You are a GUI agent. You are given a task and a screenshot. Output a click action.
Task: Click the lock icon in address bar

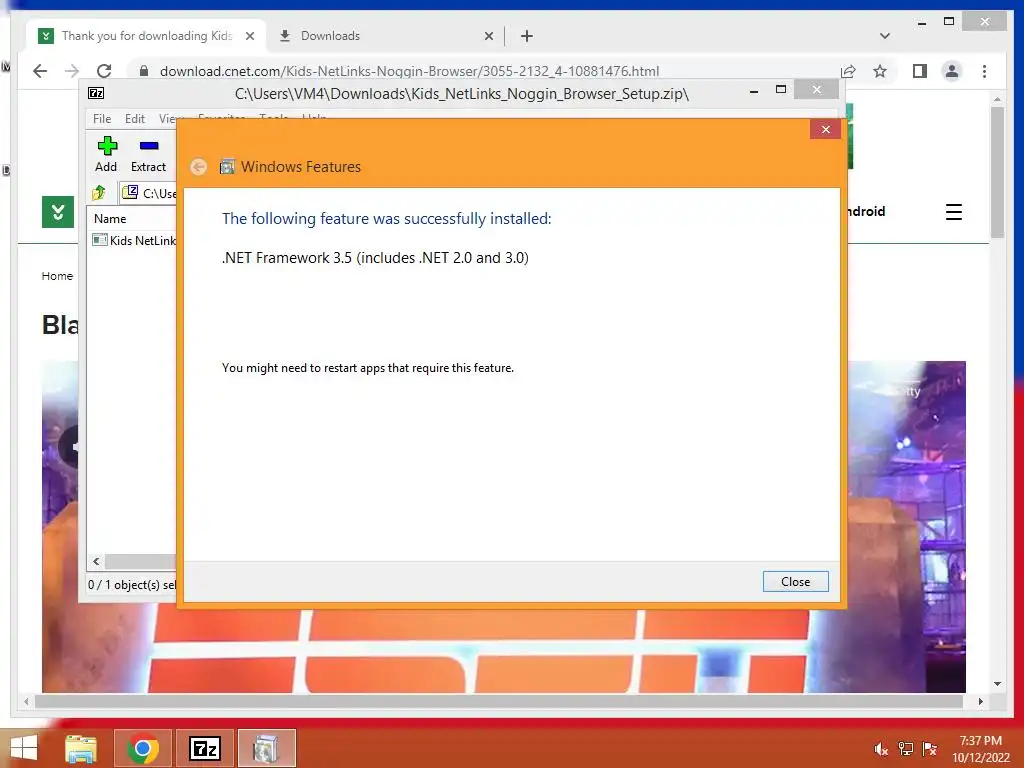click(144, 71)
